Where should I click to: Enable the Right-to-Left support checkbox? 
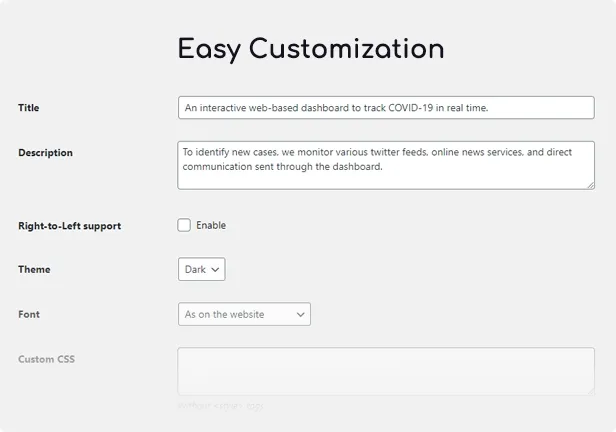pos(184,225)
